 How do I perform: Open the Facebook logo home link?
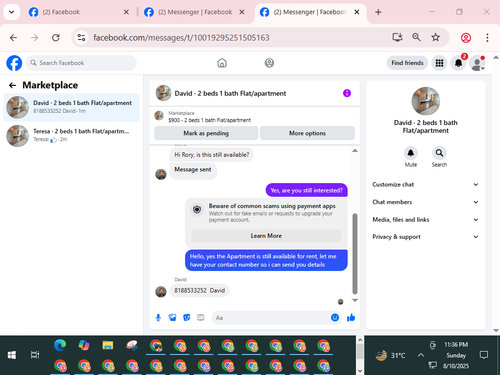point(14,63)
